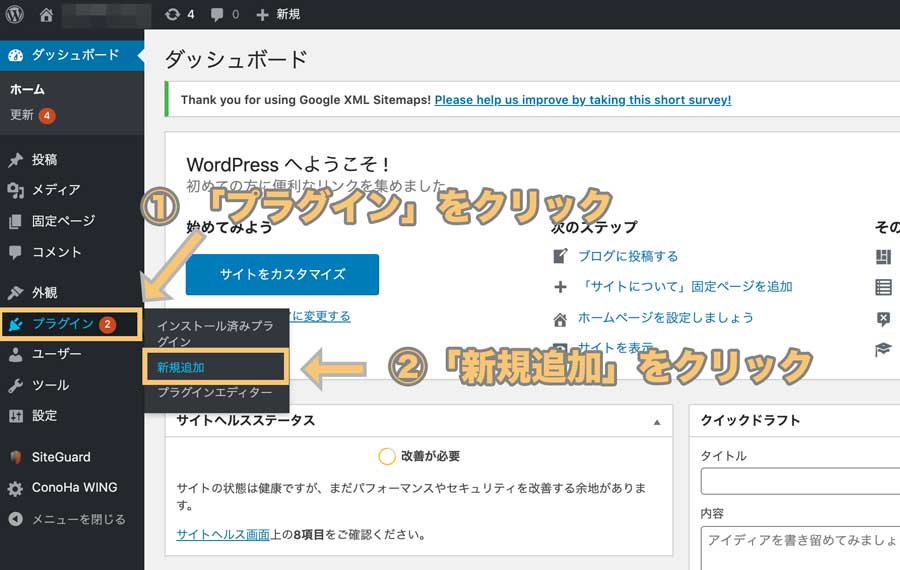Focus the クイックドラフト タイトル field
The width and height of the screenshot is (900, 570).
coord(800,481)
